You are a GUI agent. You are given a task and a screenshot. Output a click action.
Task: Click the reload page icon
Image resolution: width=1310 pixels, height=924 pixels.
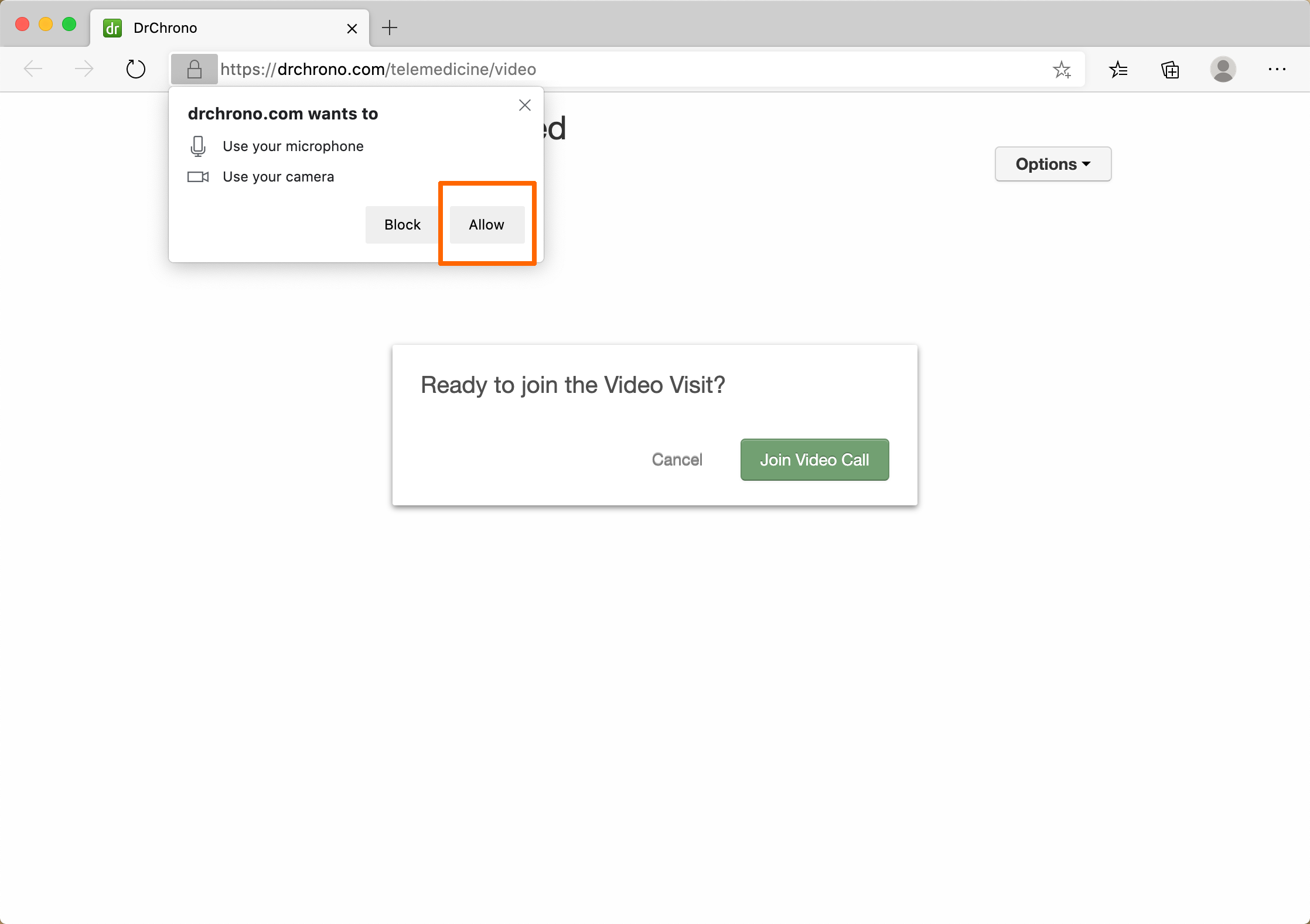tap(137, 69)
